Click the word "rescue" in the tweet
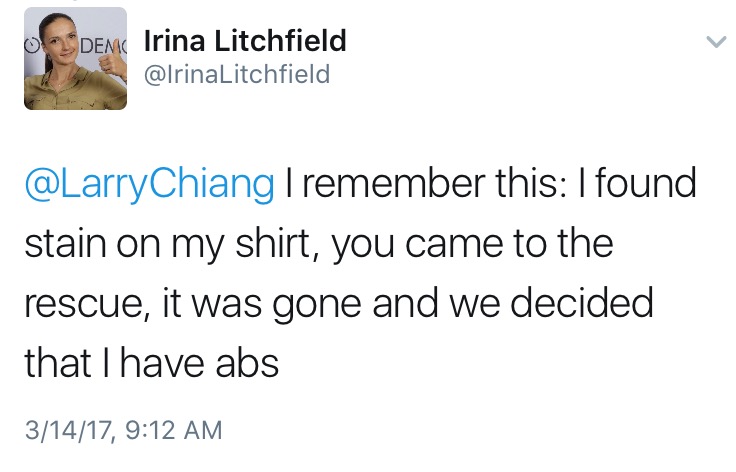The image size is (736, 472). click(x=85, y=304)
